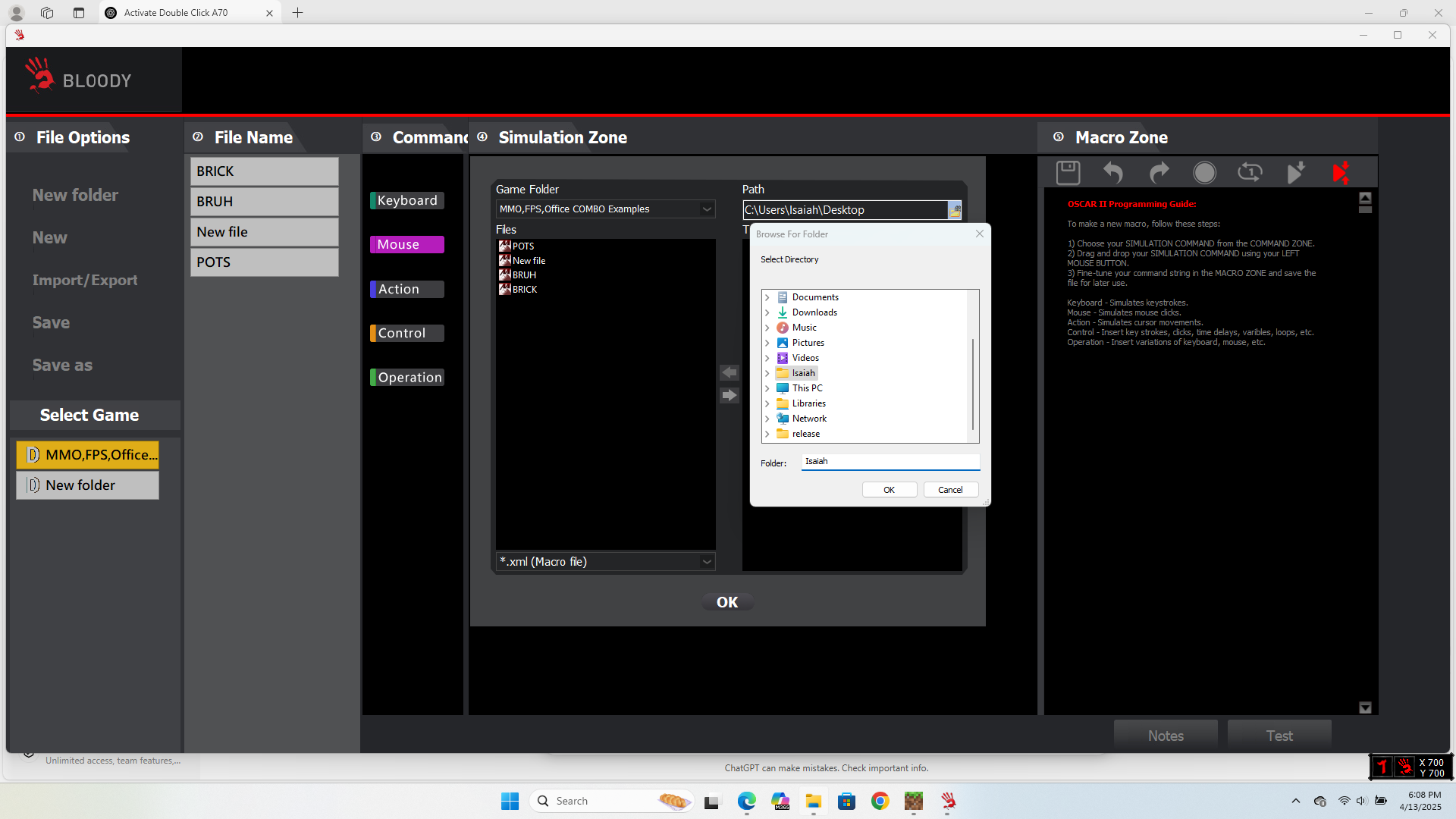Select the Mouse command category
This screenshot has height=819, width=1456.
[406, 244]
